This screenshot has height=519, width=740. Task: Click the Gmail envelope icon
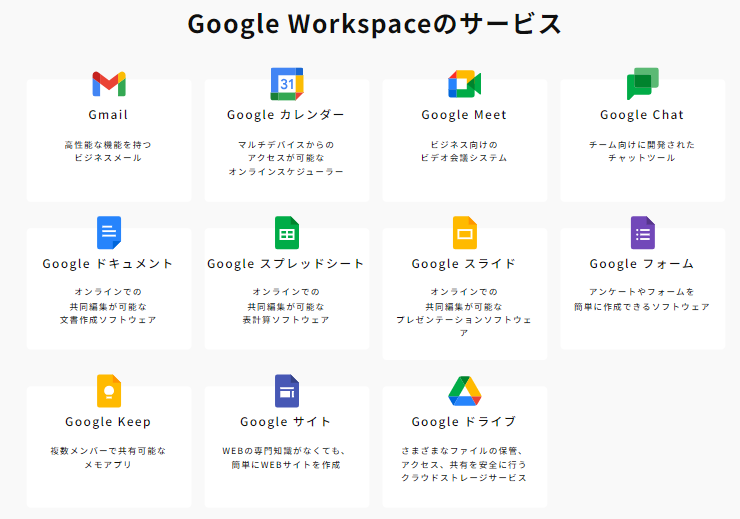point(109,84)
